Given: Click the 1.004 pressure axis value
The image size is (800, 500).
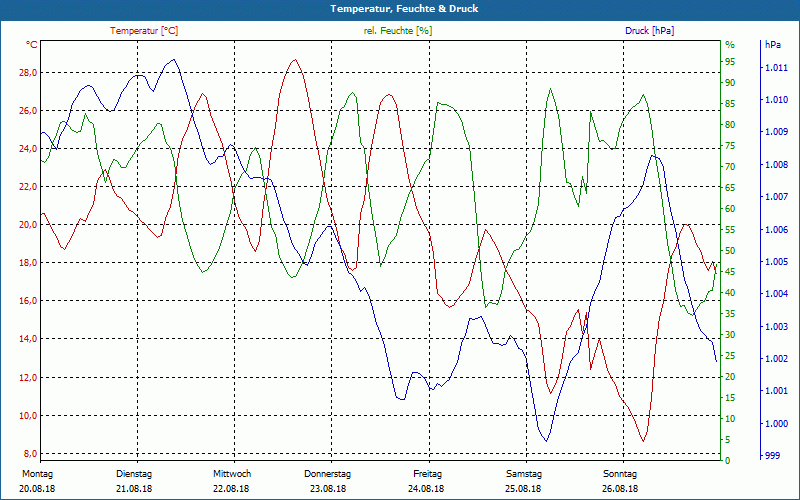Looking at the screenshot, I should tap(774, 294).
